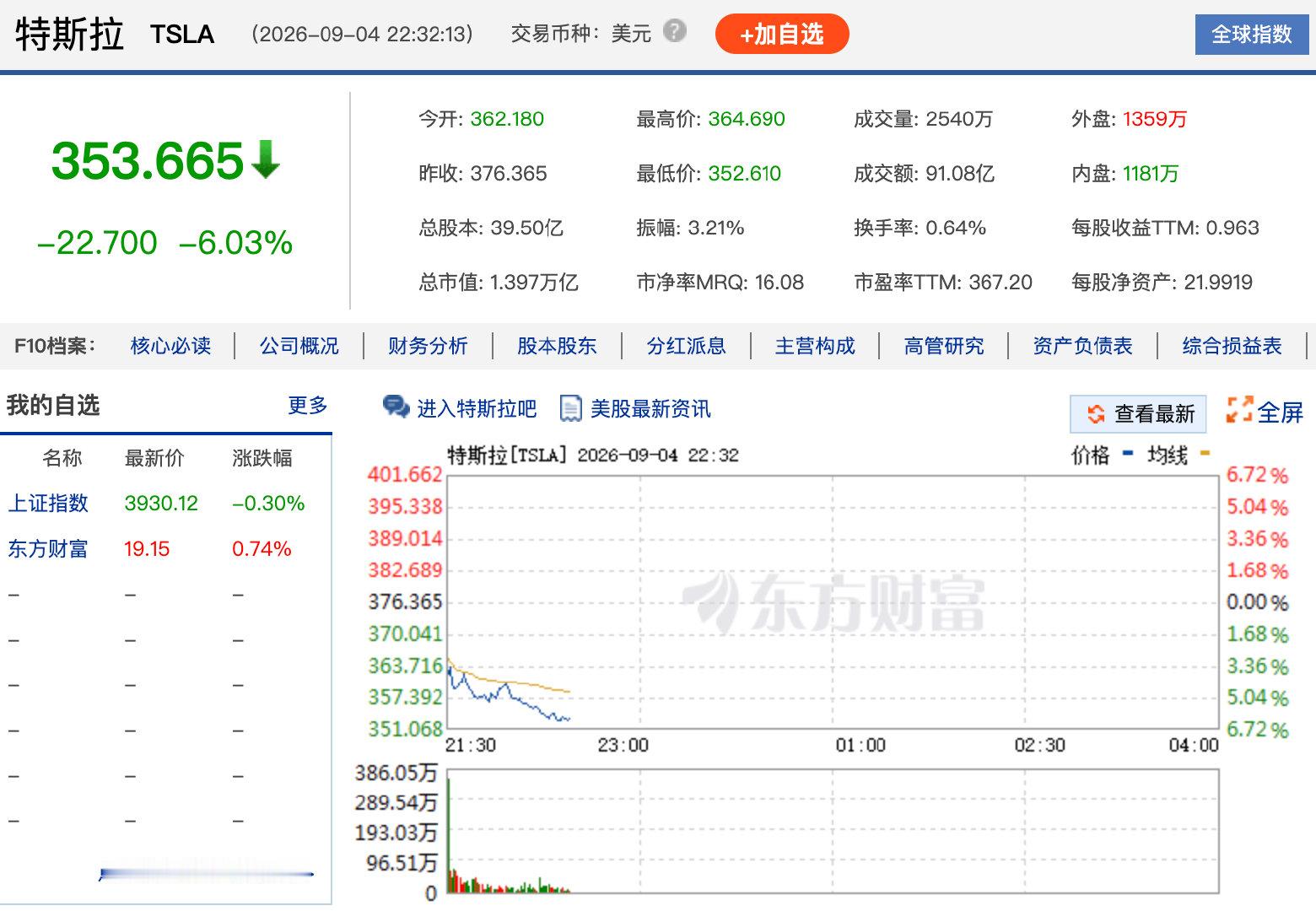Click 昨收 value 376.365

pyautogui.click(x=509, y=174)
